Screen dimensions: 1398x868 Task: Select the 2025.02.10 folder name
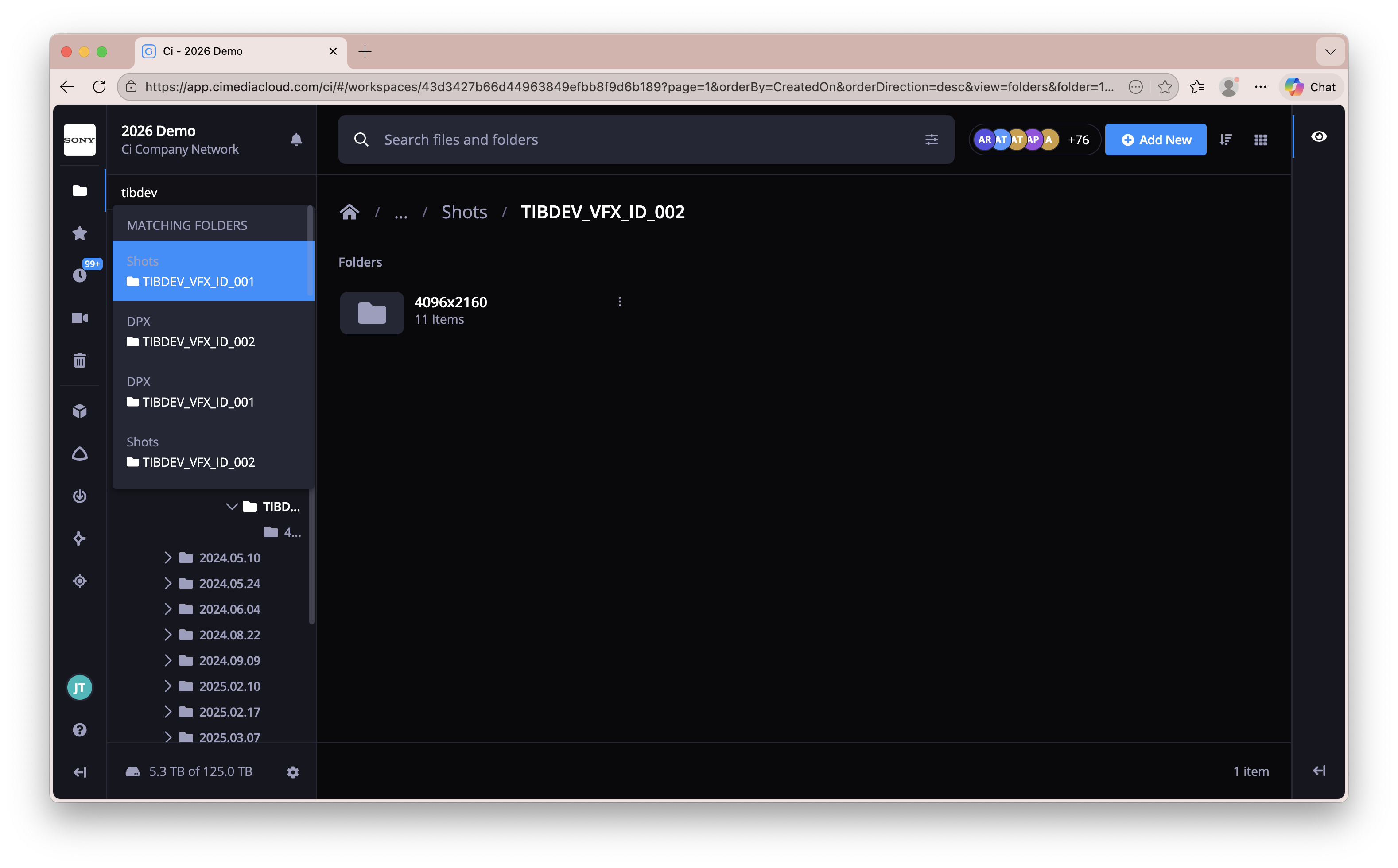pos(229,686)
